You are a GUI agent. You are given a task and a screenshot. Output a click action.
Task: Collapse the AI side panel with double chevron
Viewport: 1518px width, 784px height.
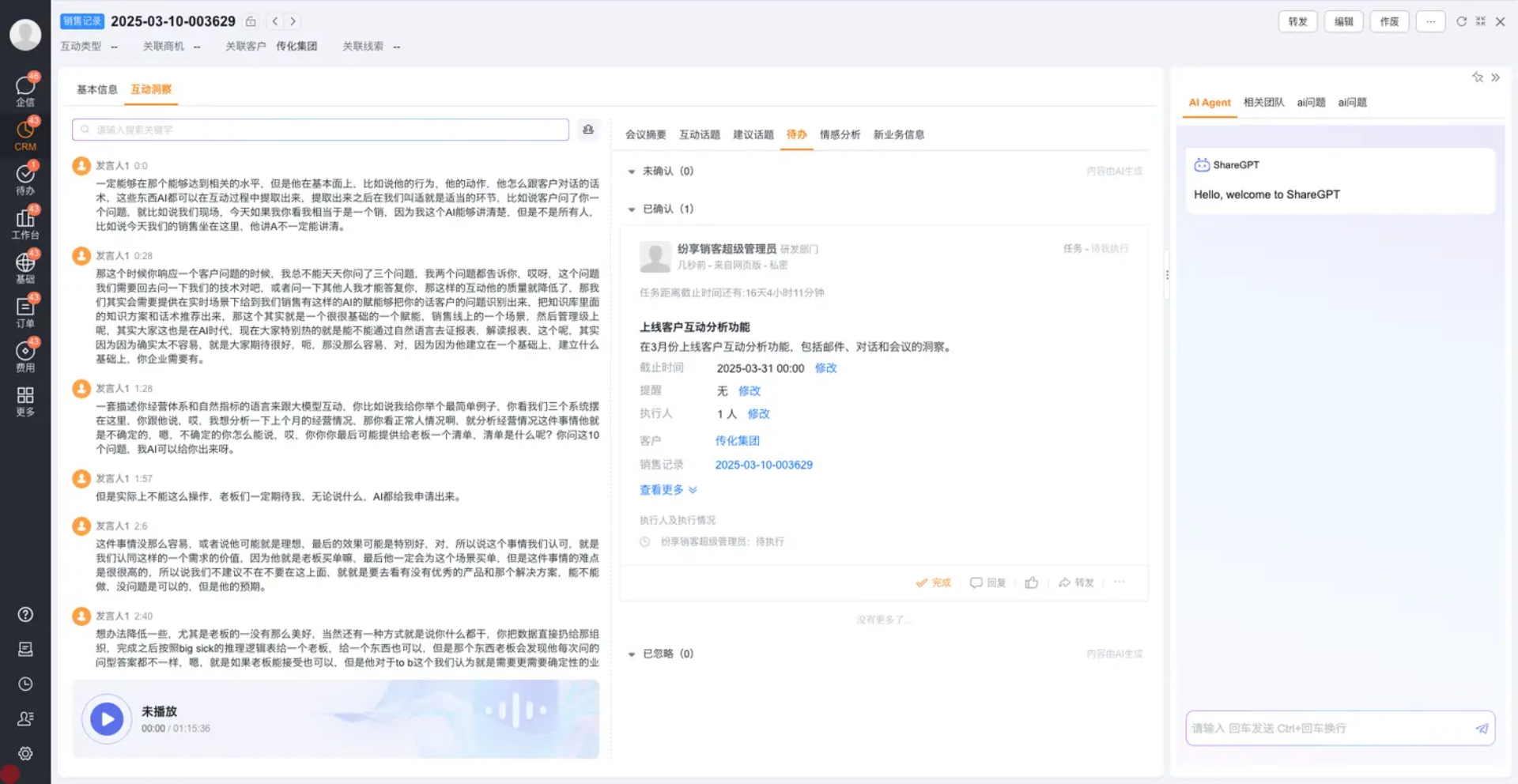coord(1495,77)
